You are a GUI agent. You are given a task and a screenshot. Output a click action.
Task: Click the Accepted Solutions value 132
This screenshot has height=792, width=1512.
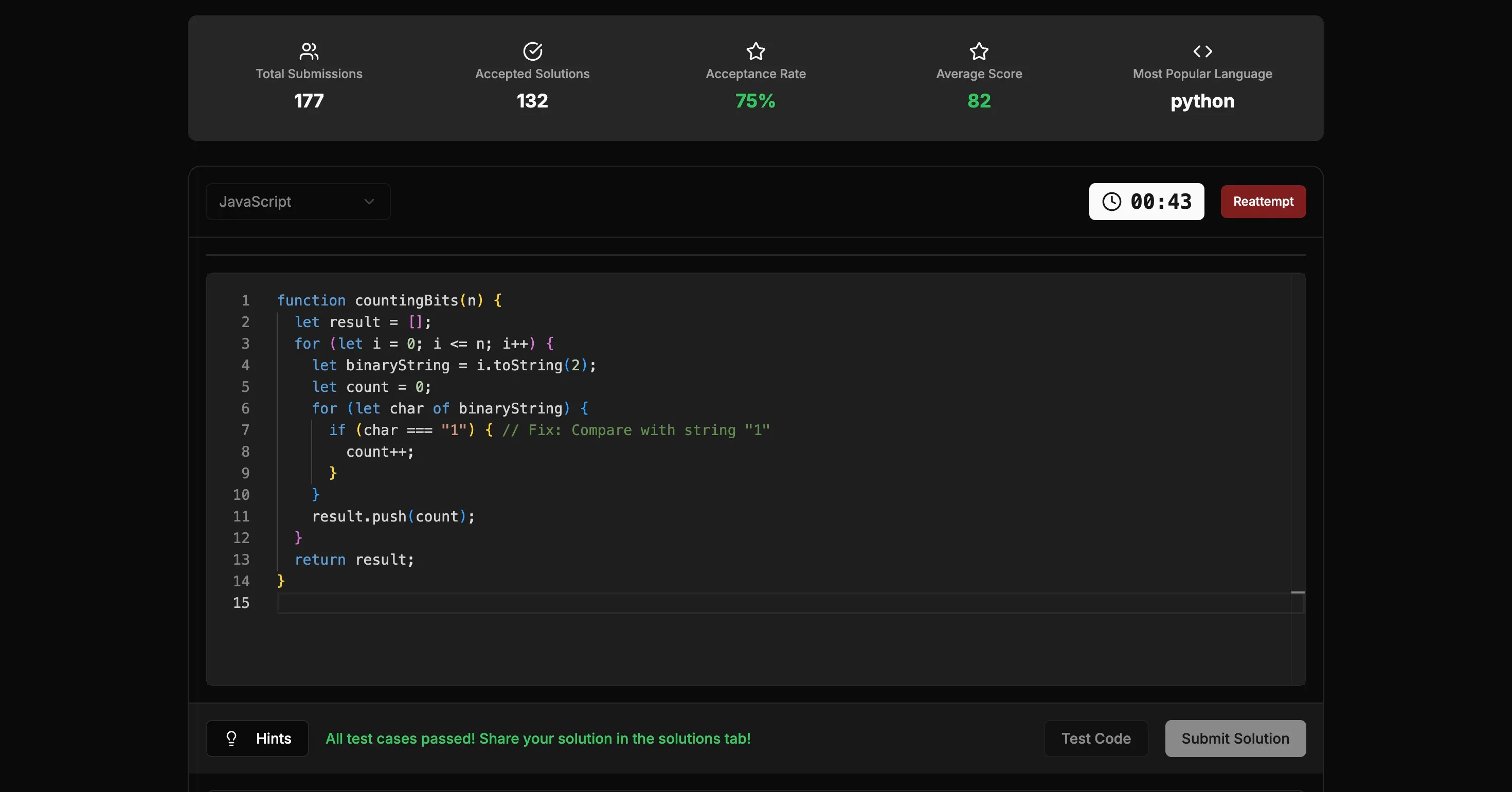click(532, 101)
